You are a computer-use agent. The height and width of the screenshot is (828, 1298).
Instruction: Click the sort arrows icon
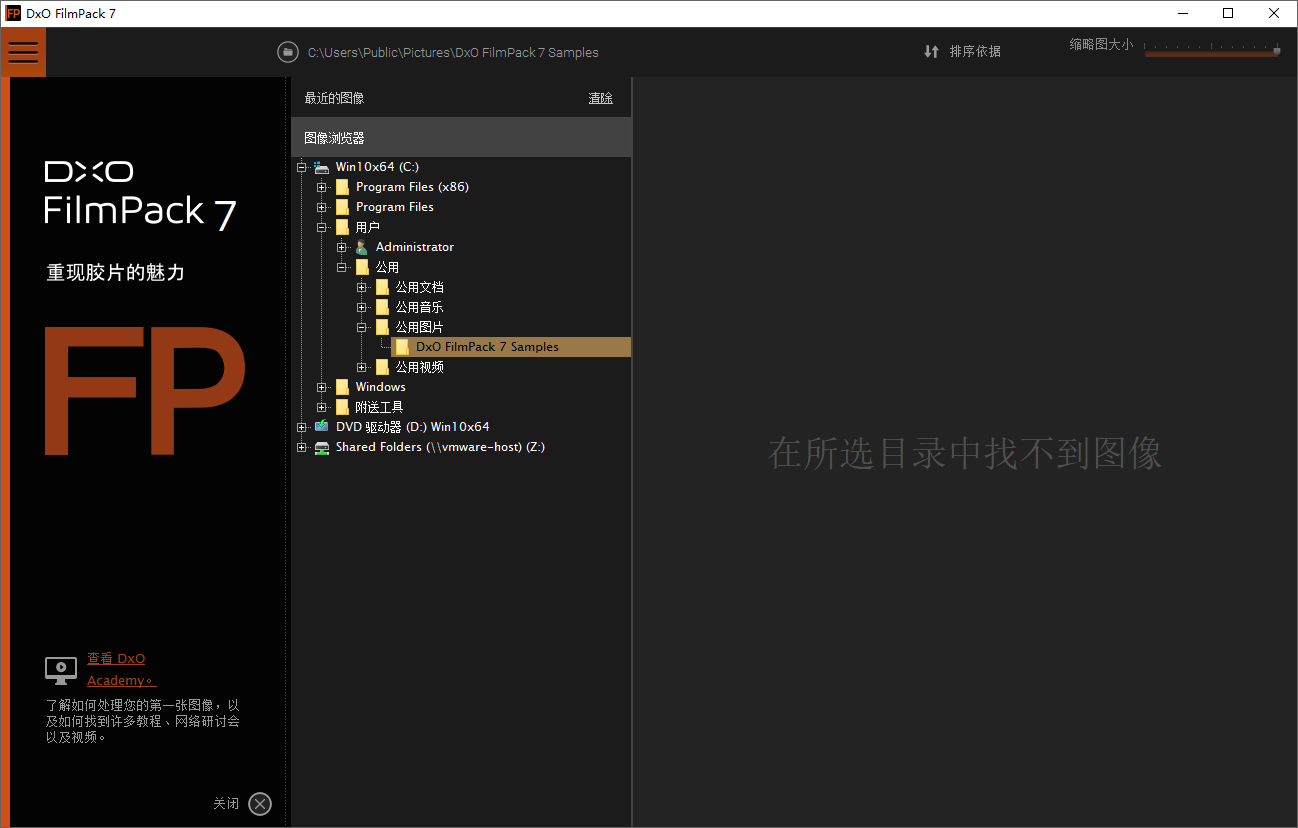[x=931, y=51]
